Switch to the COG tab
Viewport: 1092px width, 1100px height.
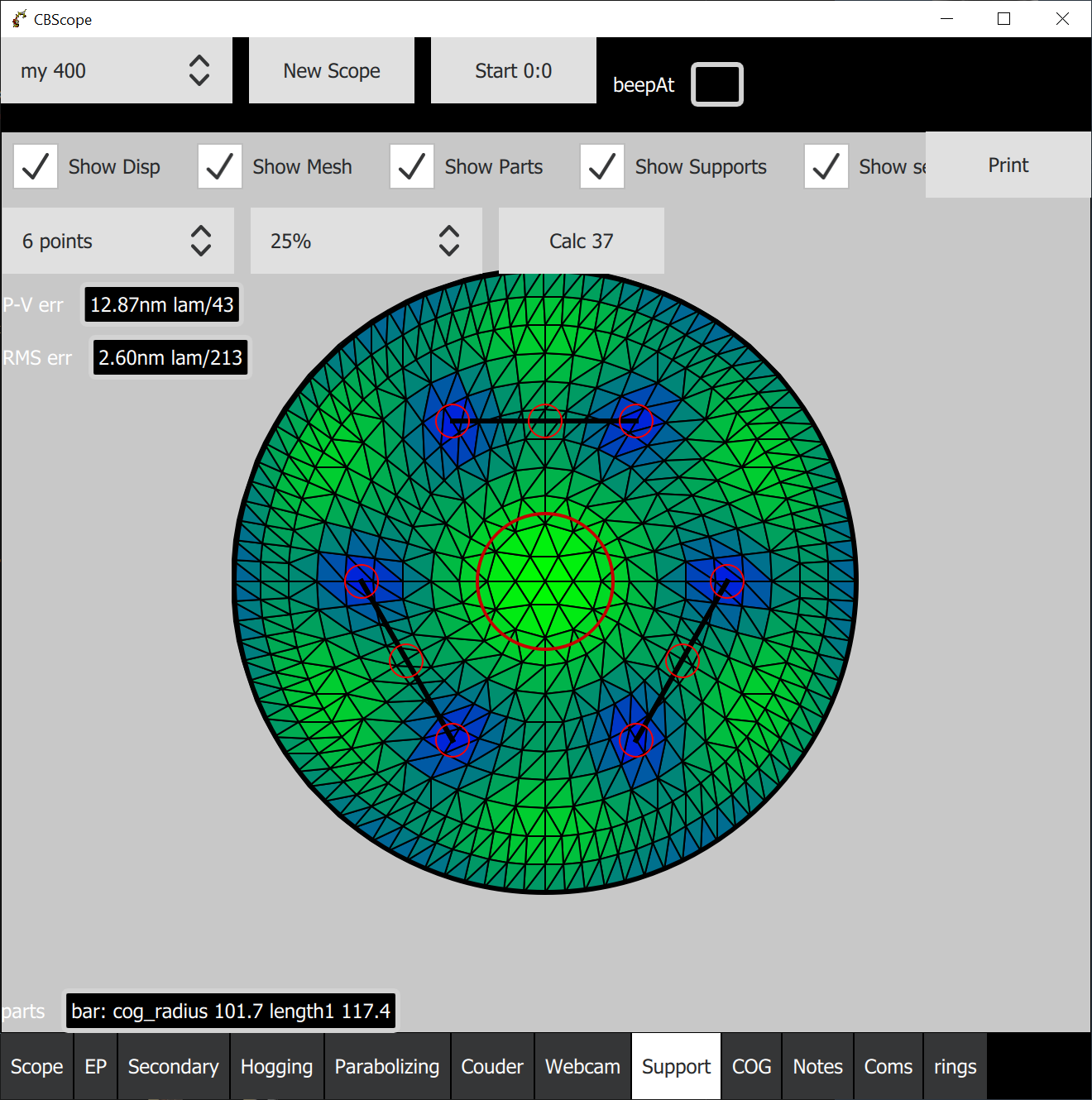coord(752,1066)
